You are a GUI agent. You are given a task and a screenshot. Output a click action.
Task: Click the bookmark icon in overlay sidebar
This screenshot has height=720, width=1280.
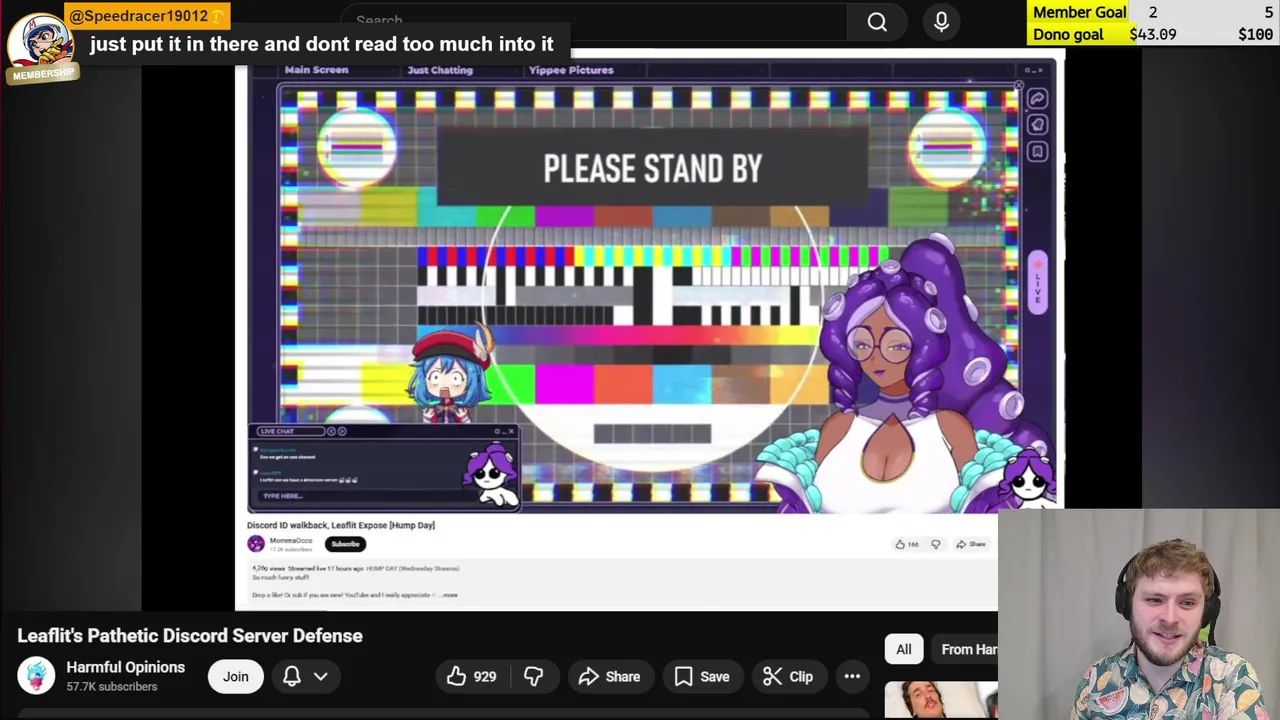pos(1037,152)
